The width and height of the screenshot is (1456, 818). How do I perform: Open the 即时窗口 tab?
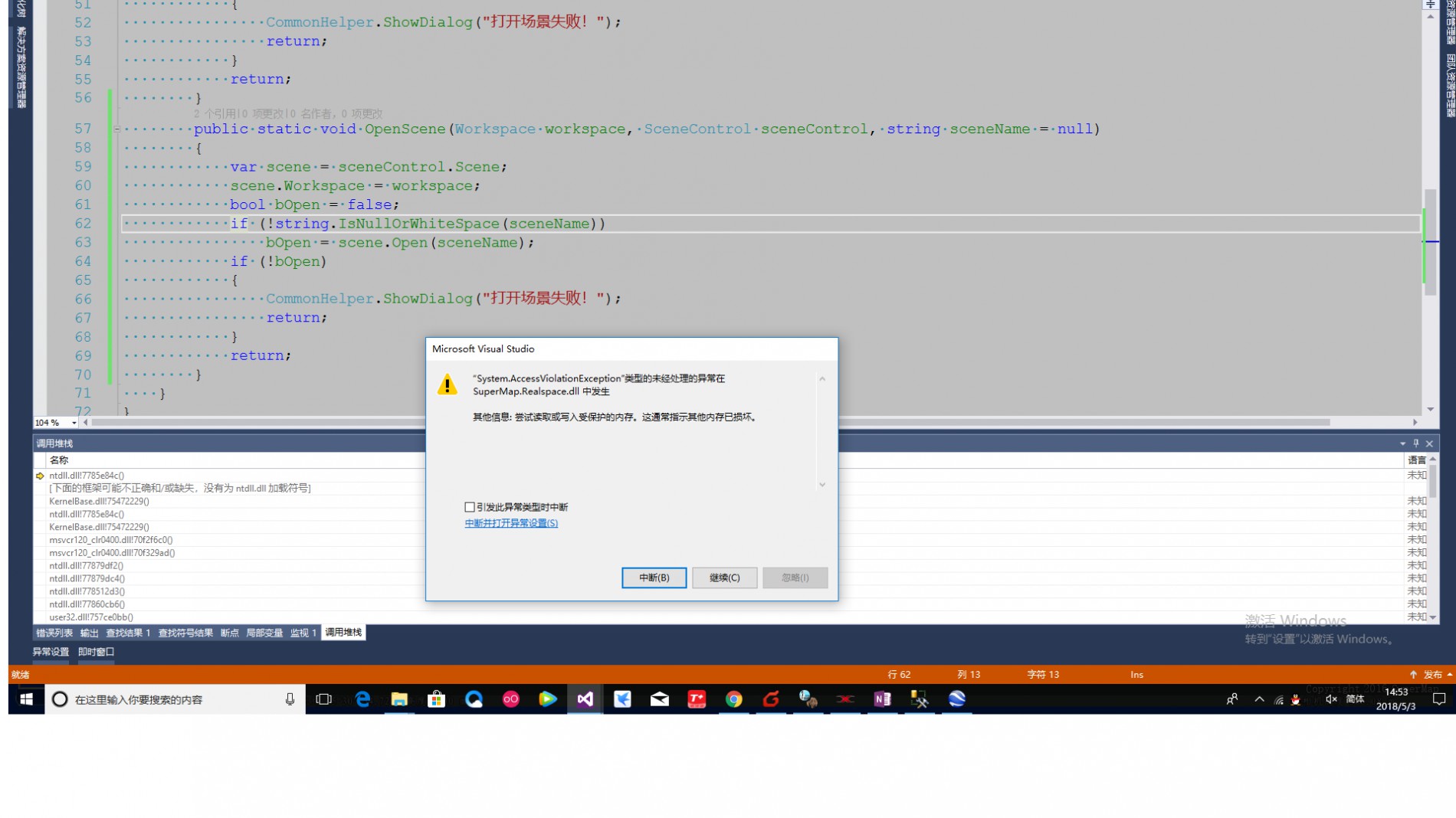[97, 652]
